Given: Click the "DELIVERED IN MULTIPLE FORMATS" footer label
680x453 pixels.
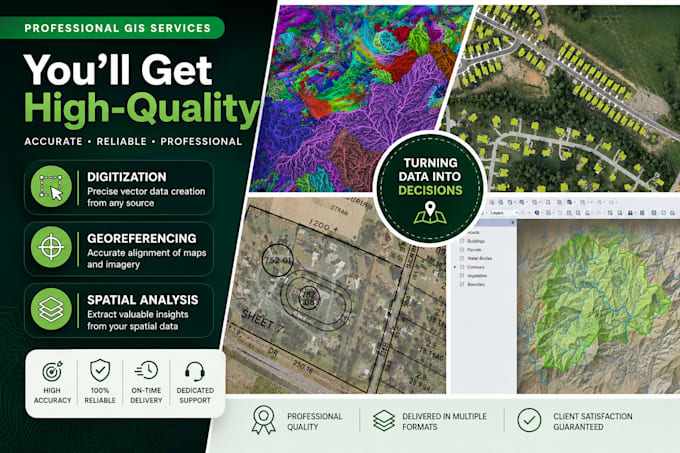Looking at the screenshot, I should pyautogui.click(x=445, y=421).
